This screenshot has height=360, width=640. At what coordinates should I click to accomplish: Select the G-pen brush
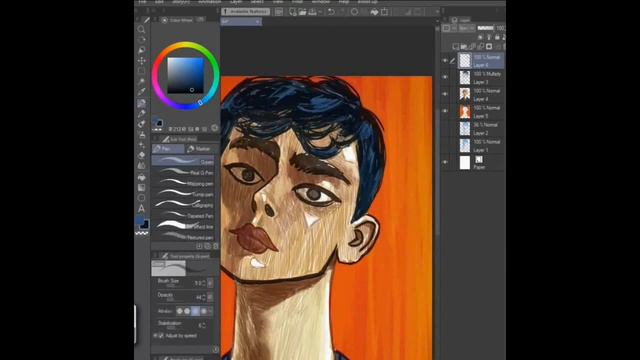pos(183,161)
